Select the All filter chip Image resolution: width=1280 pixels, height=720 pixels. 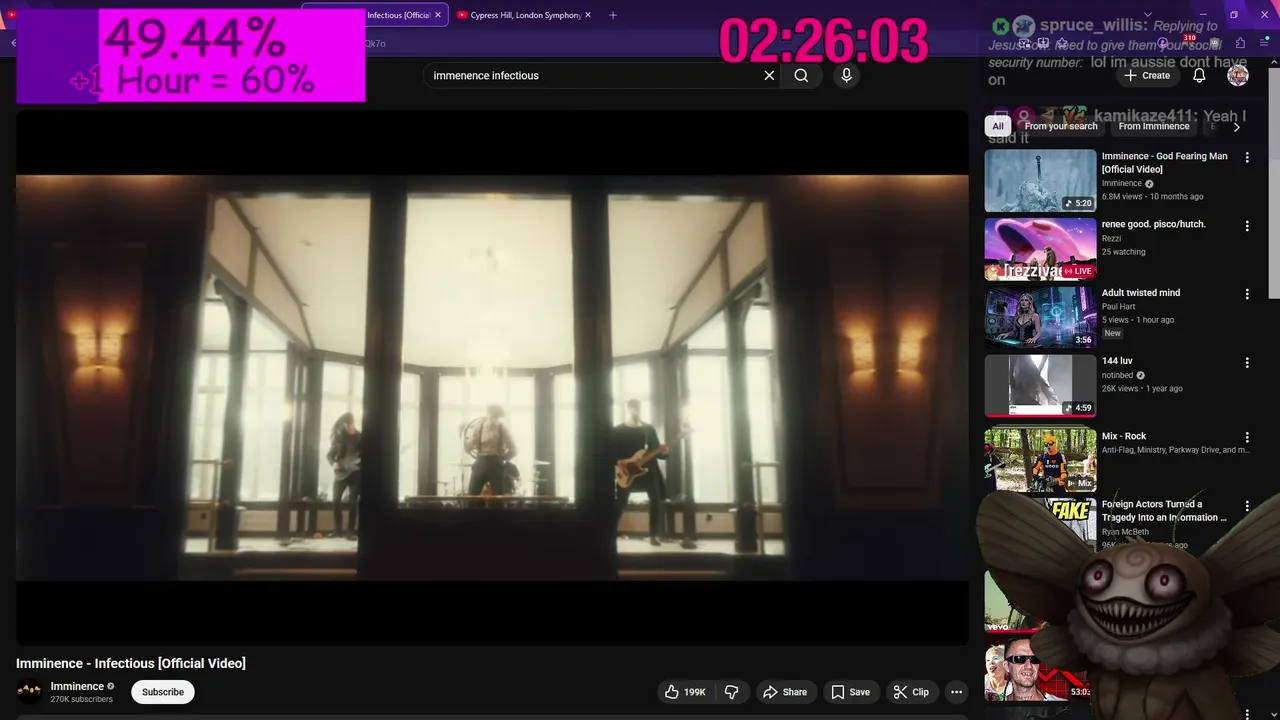click(998, 126)
